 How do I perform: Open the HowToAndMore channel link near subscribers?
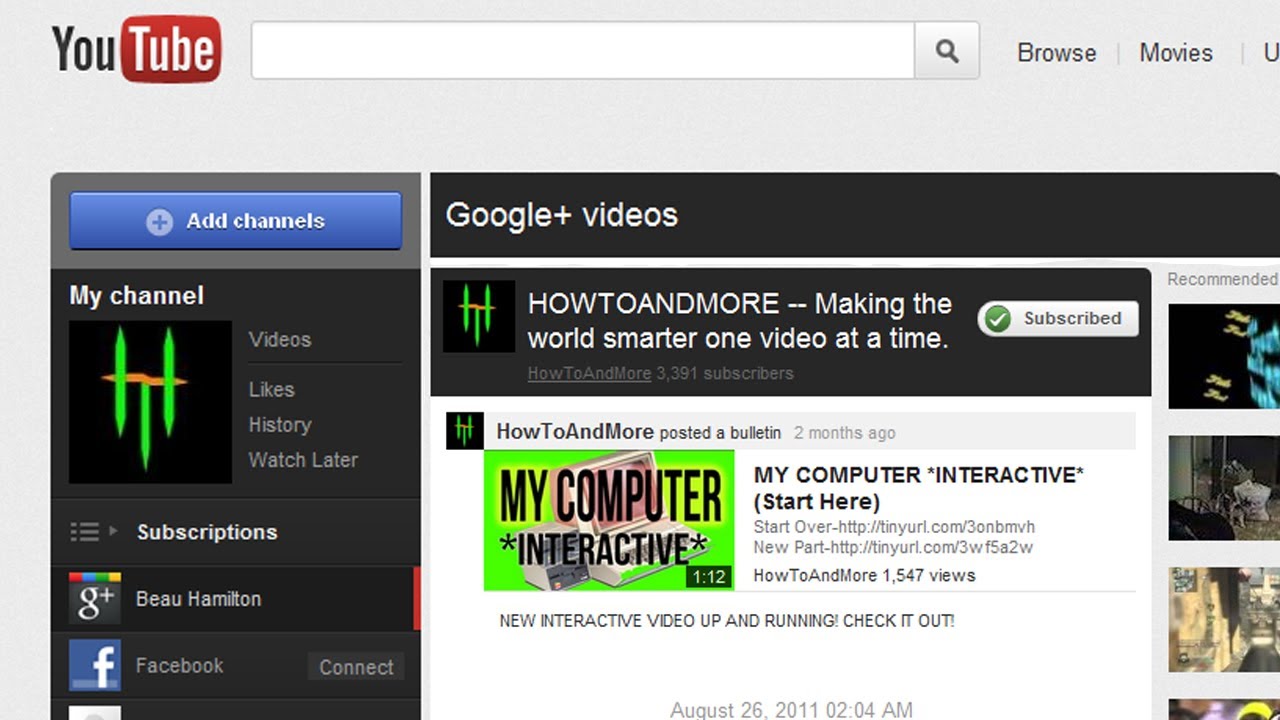pyautogui.click(x=589, y=374)
